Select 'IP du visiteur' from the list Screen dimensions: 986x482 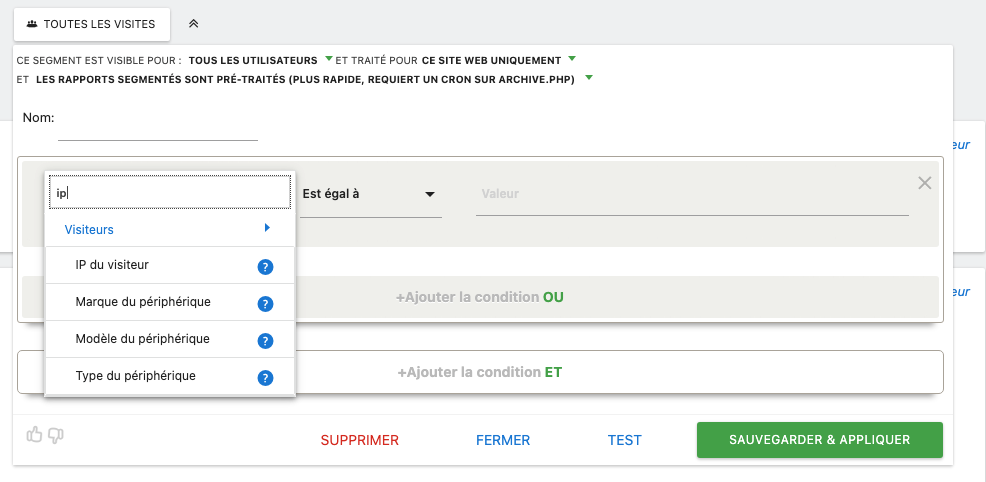pyautogui.click(x=112, y=265)
